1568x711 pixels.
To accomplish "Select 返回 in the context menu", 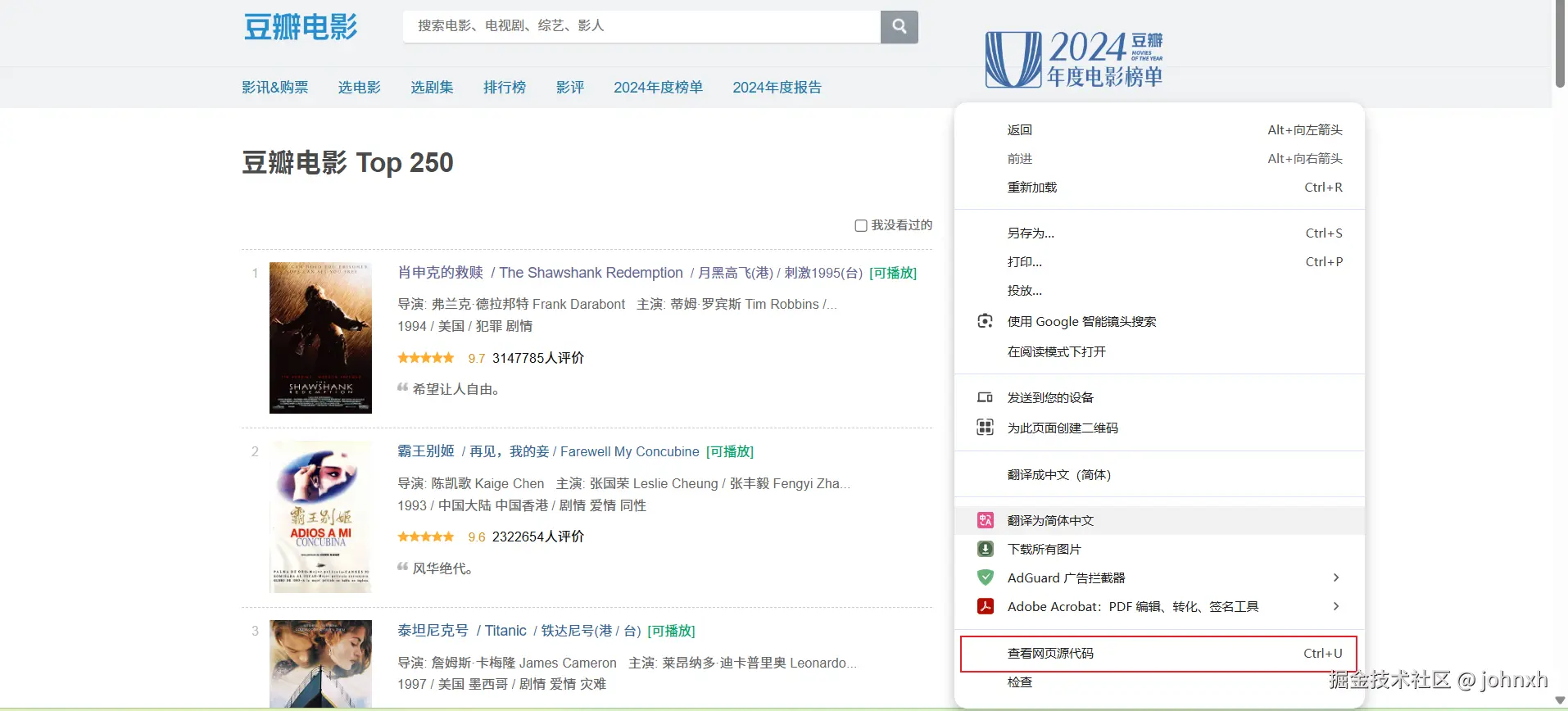I will tap(1159, 129).
